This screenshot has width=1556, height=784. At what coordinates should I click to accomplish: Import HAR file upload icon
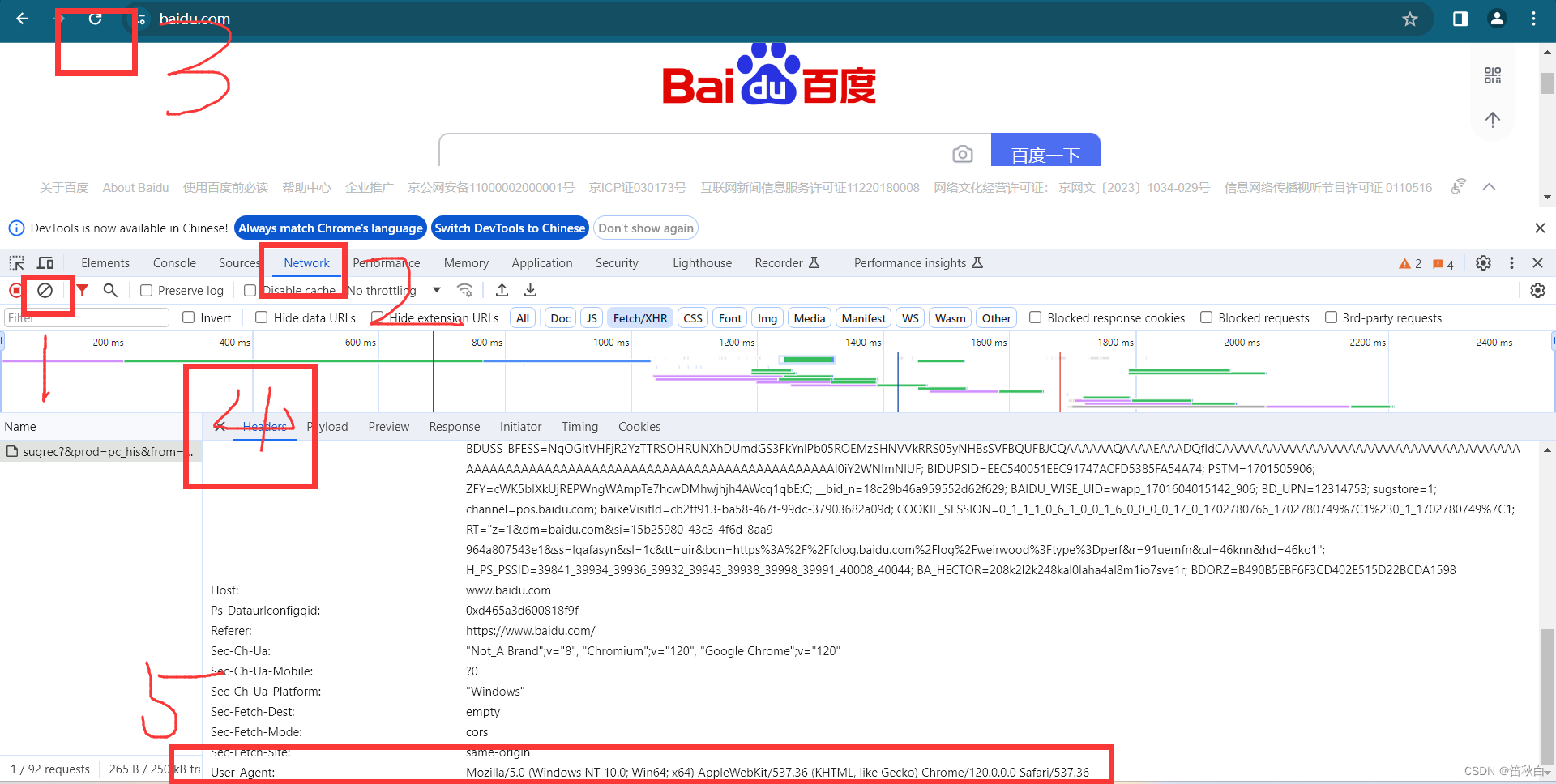[502, 290]
